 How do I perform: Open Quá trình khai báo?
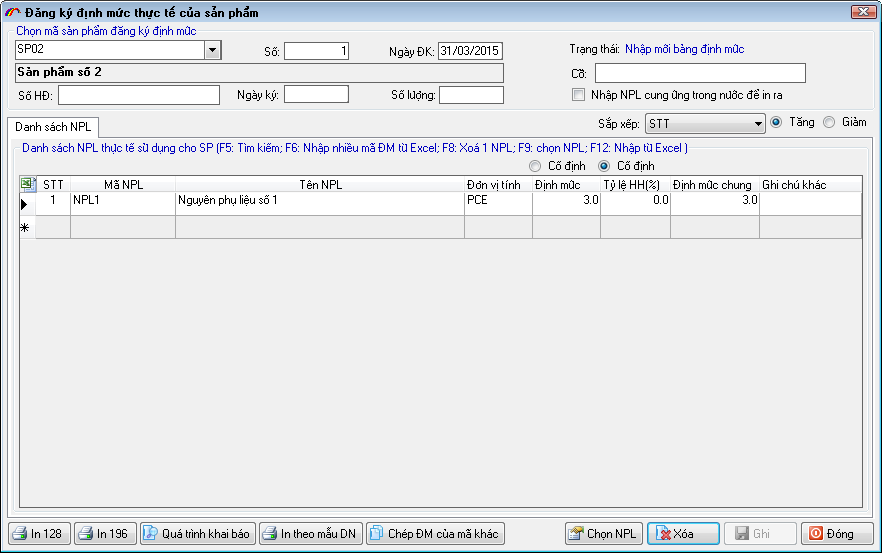[x=197, y=534]
